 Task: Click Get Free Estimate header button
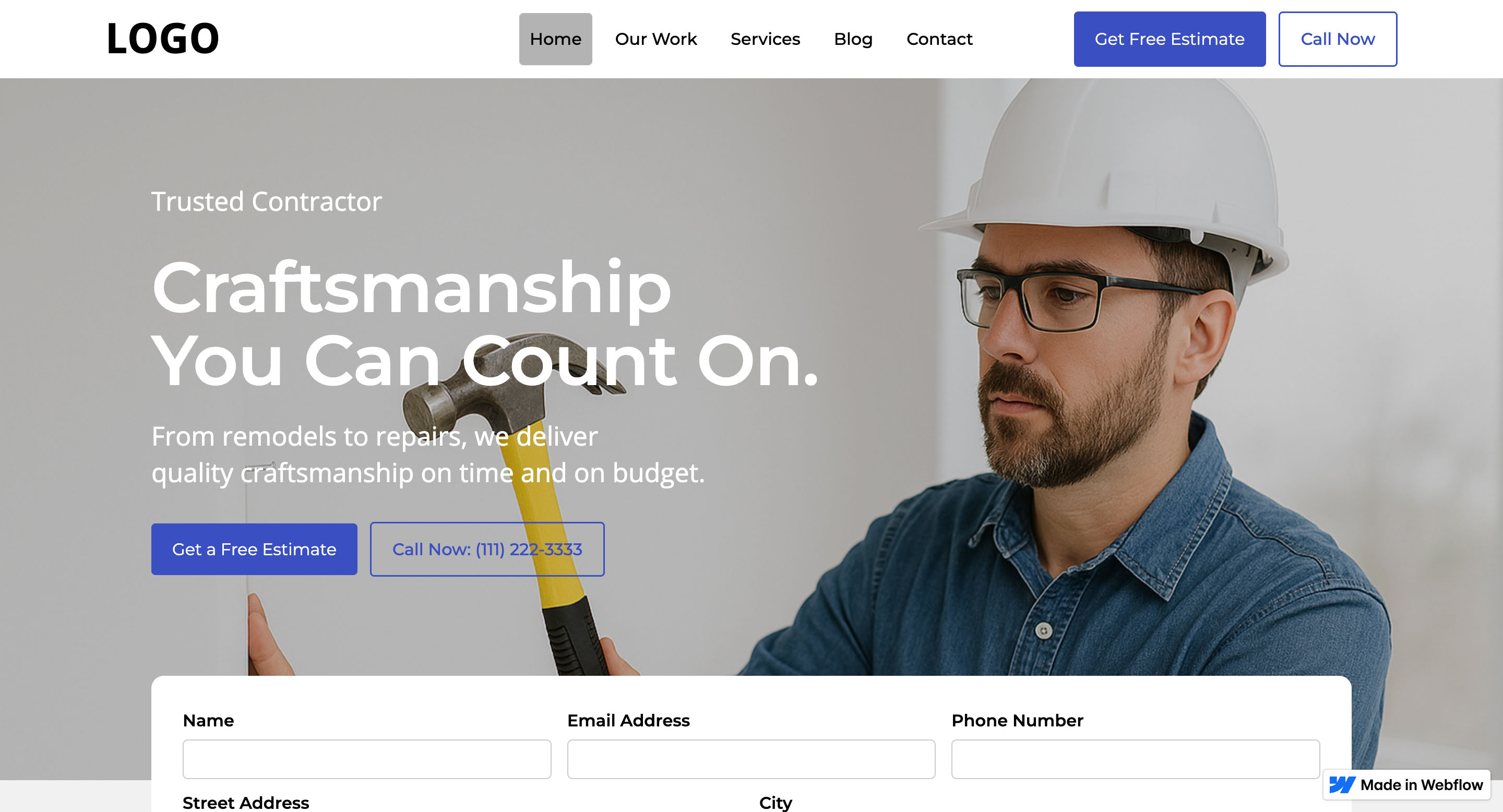click(x=1170, y=39)
